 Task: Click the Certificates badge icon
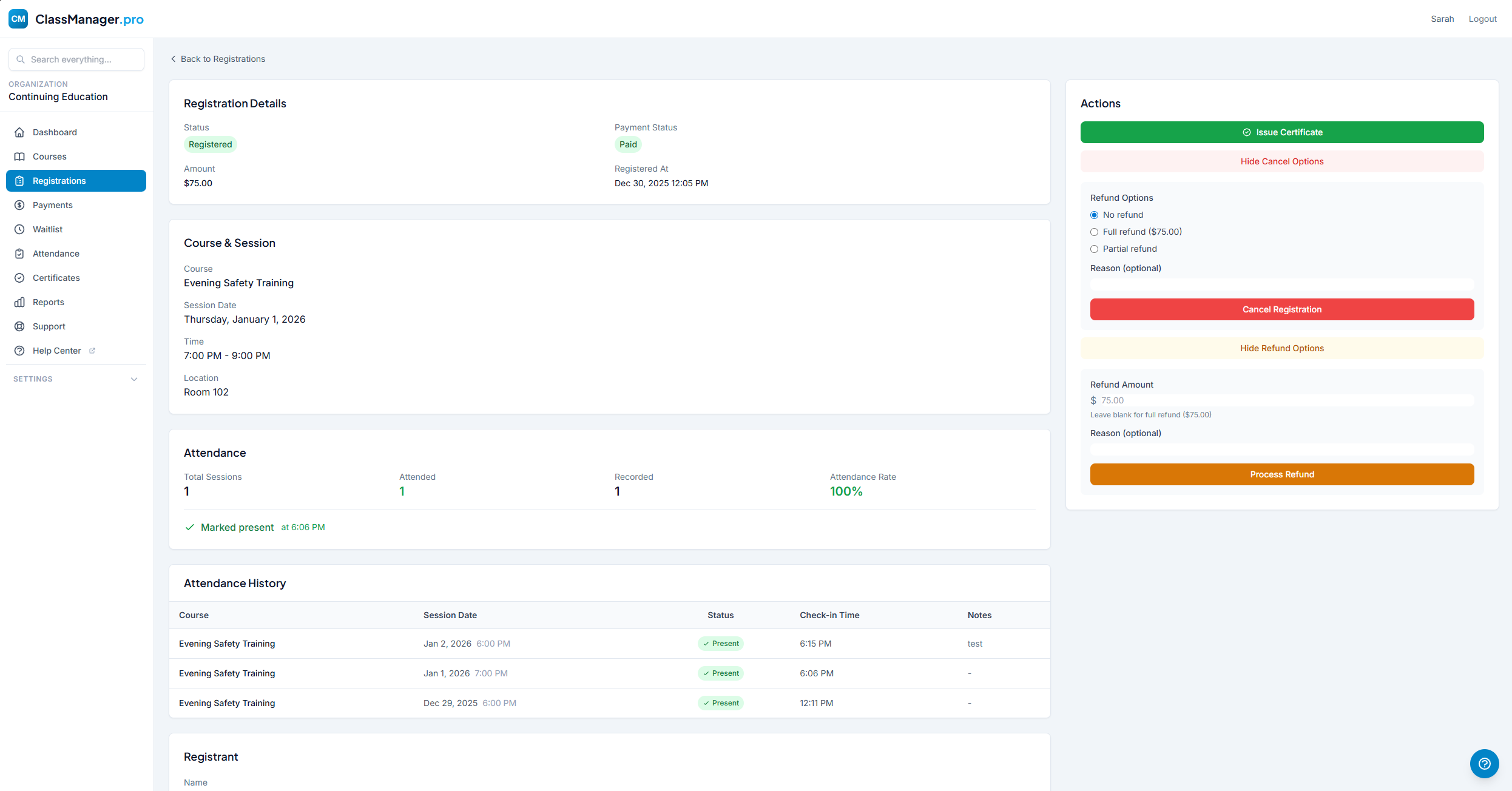pyautogui.click(x=19, y=278)
